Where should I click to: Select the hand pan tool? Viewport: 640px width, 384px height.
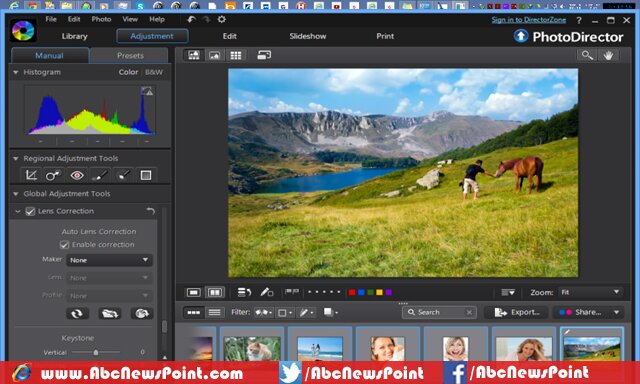click(609, 55)
